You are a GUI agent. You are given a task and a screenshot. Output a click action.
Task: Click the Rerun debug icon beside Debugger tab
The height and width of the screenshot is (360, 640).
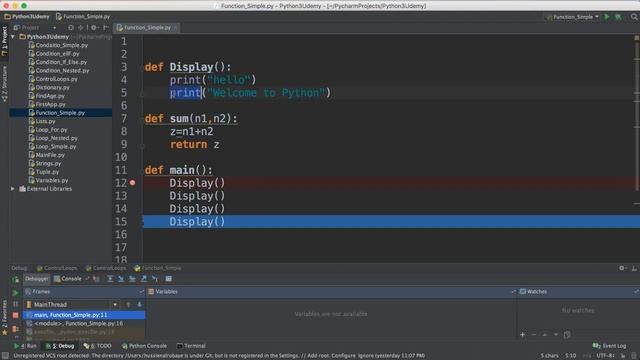16,280
